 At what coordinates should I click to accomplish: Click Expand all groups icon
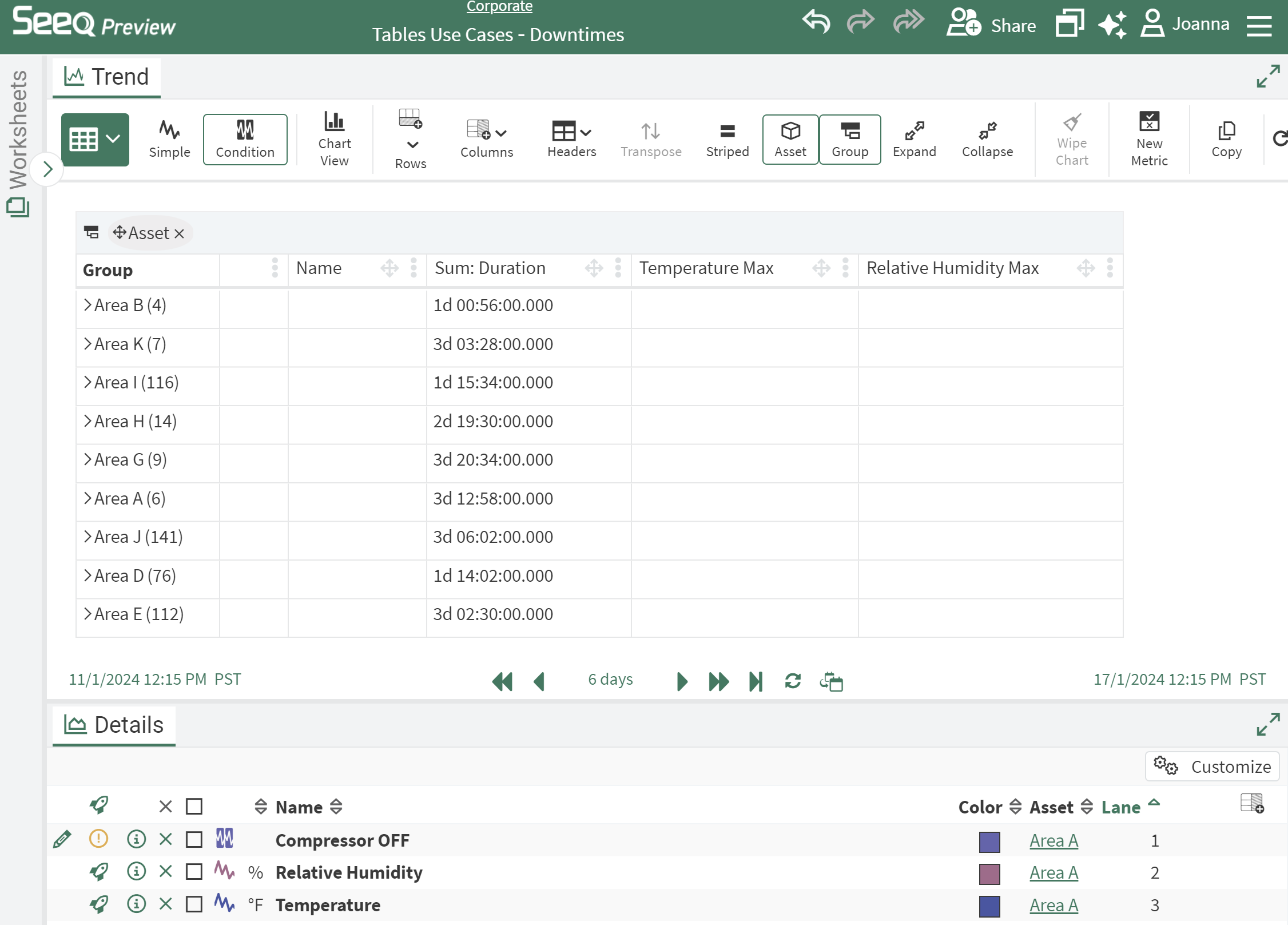pyautogui.click(x=914, y=139)
